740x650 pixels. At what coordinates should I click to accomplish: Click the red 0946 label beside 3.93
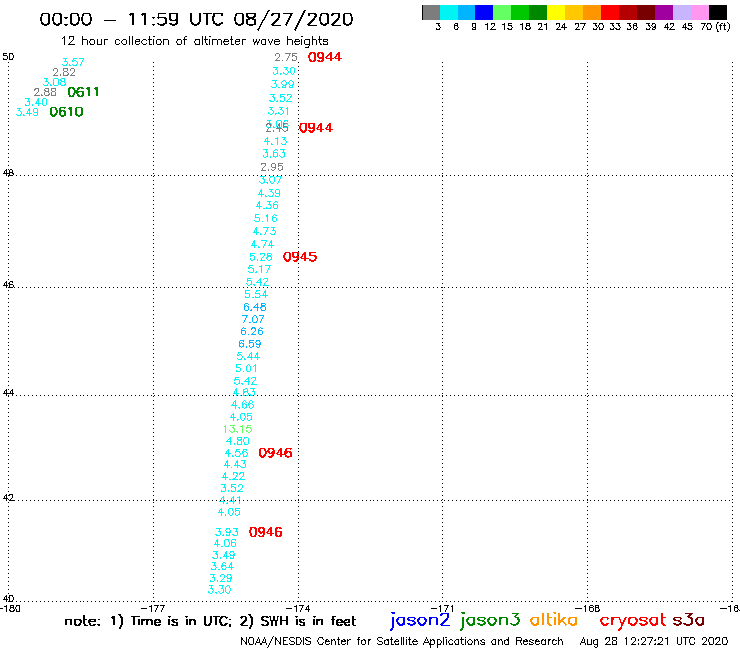[266, 532]
